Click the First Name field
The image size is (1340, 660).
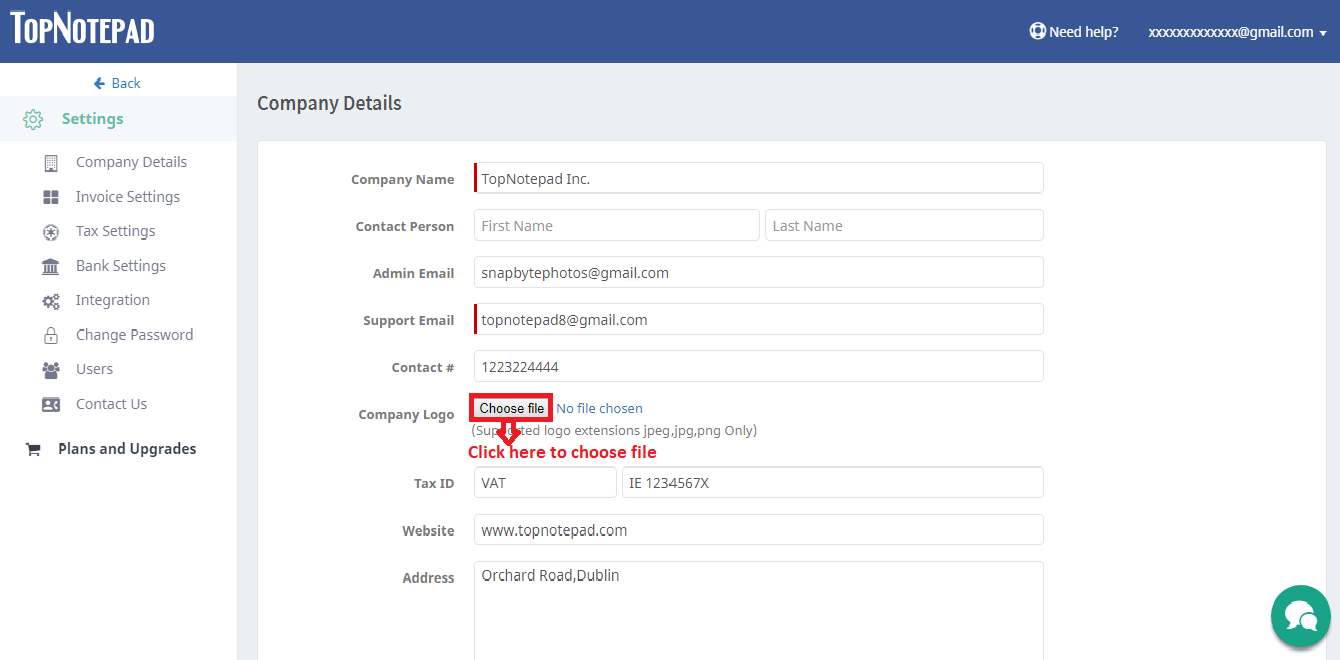(617, 225)
